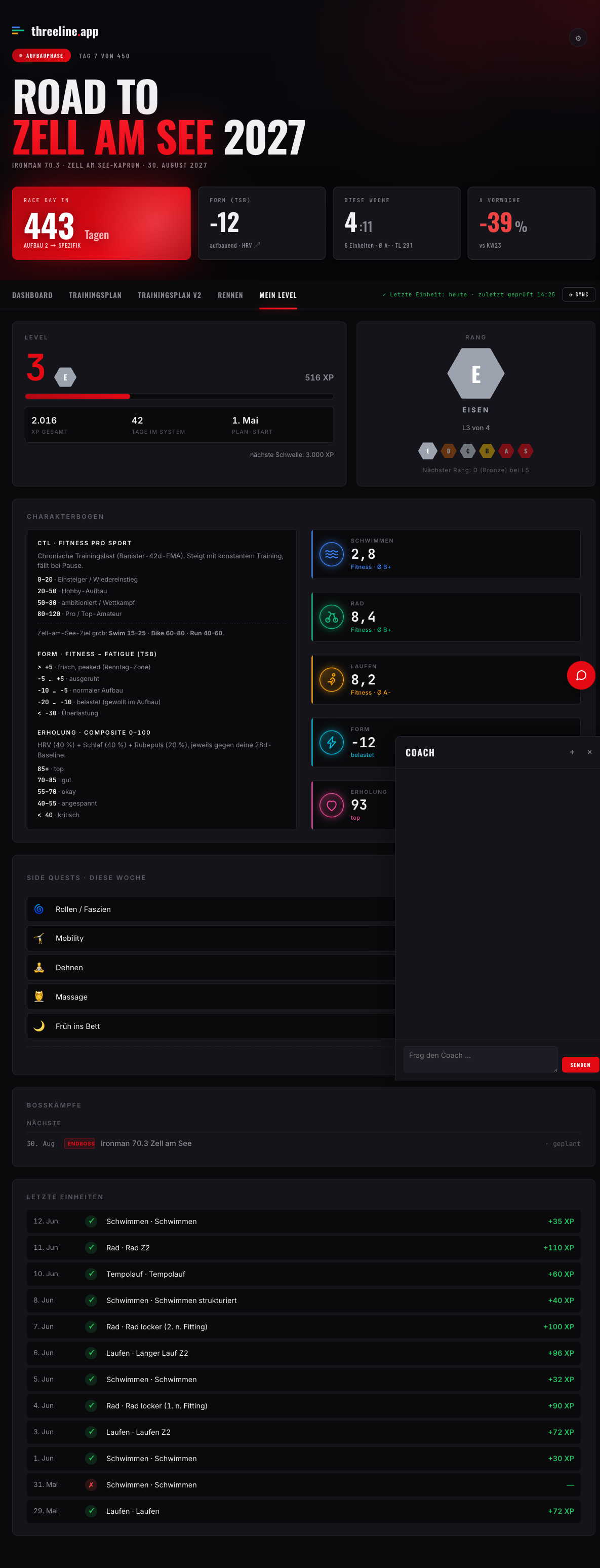Click the Mobility stretching figure icon
Screen dimensions: 600x1568
point(39,938)
